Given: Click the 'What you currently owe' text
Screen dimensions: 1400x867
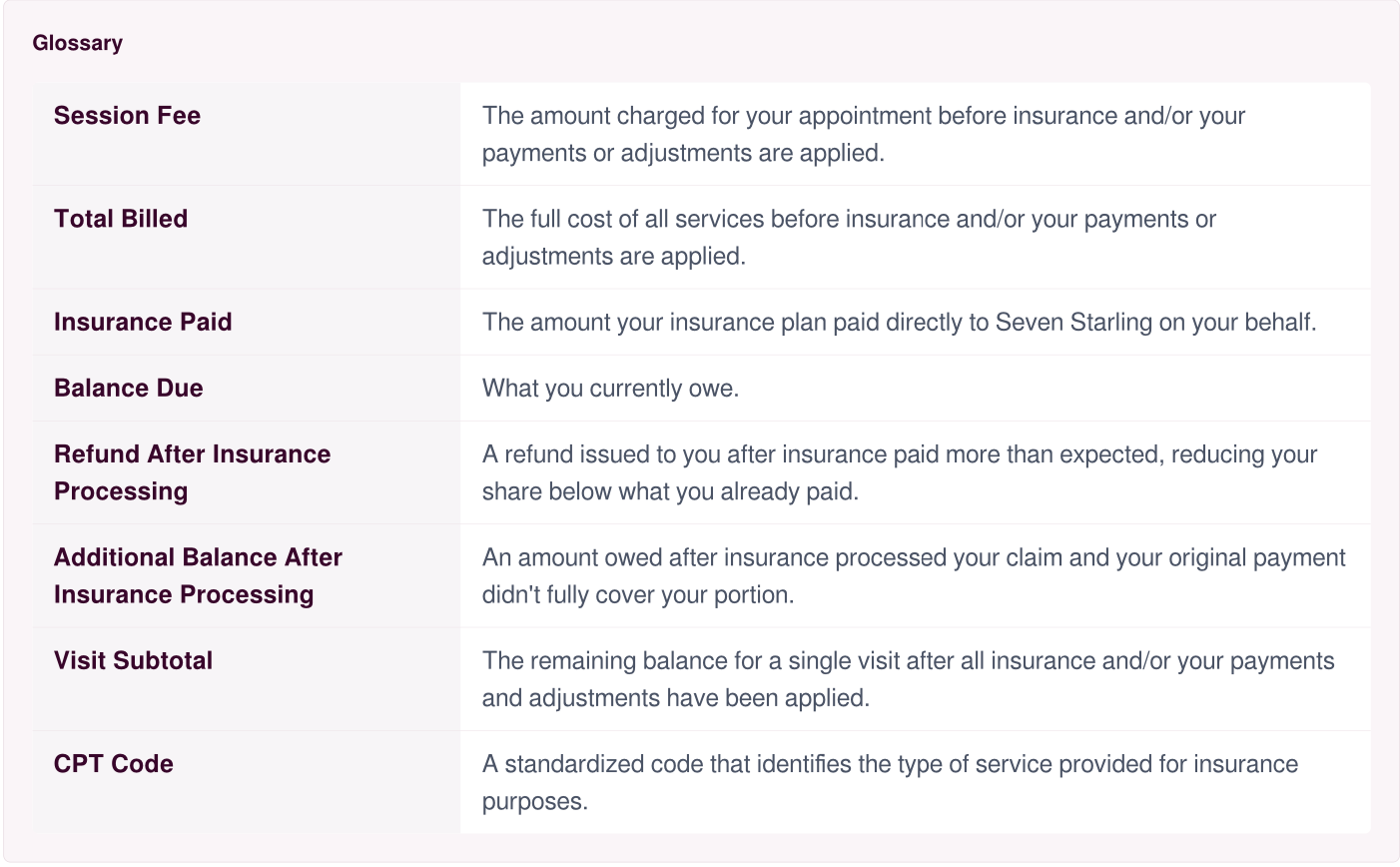Looking at the screenshot, I should click(x=610, y=389).
